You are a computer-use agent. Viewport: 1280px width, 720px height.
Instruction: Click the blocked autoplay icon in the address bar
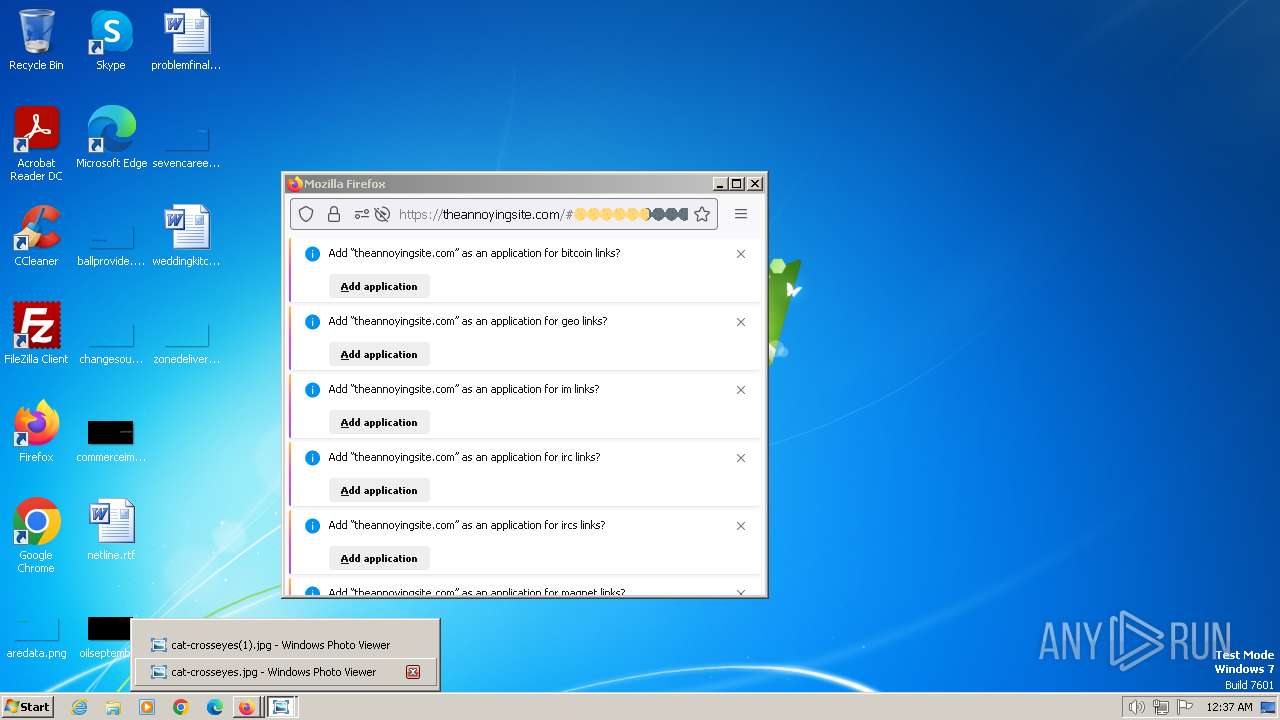(x=382, y=214)
